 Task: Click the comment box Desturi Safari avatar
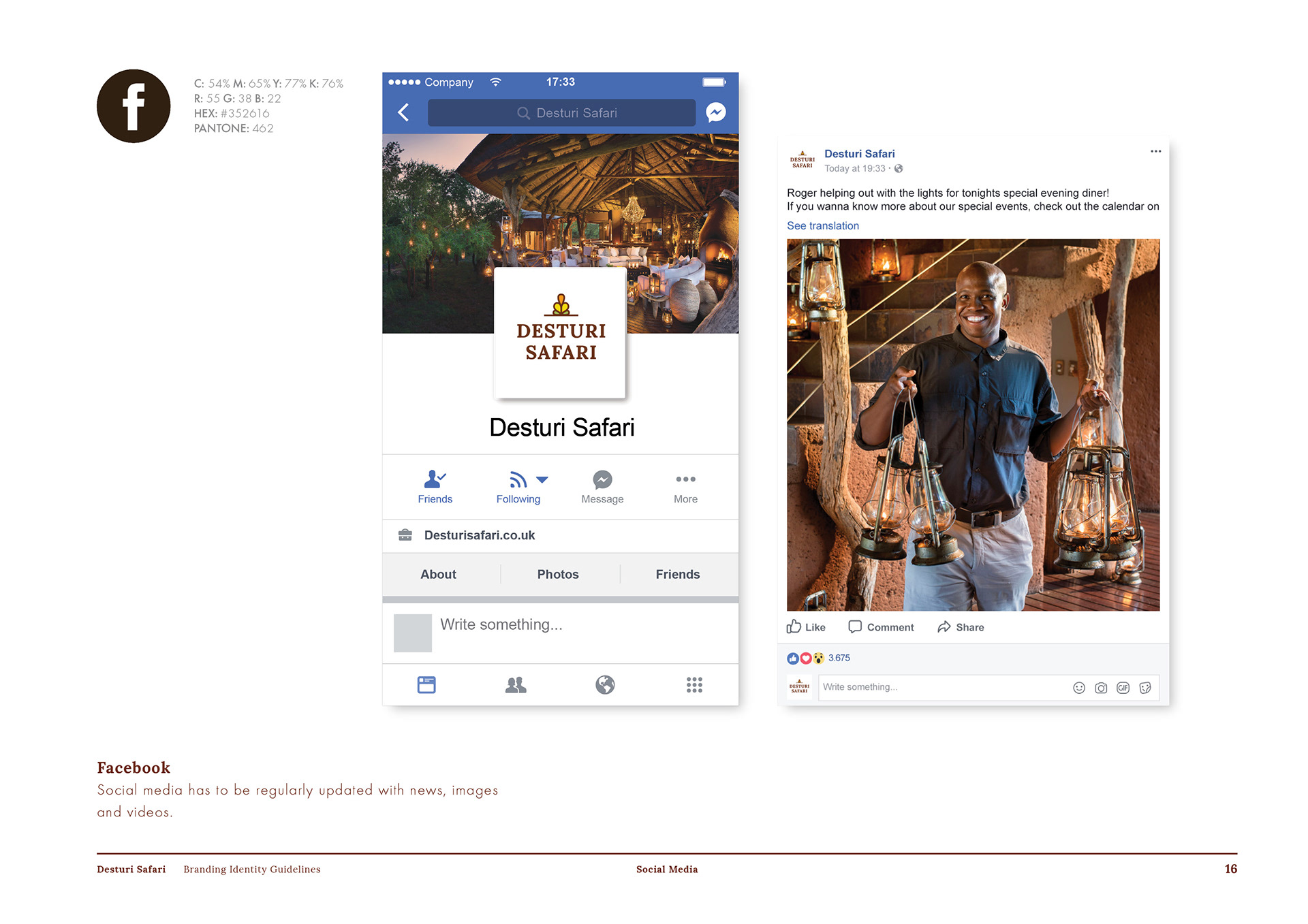coord(799,687)
